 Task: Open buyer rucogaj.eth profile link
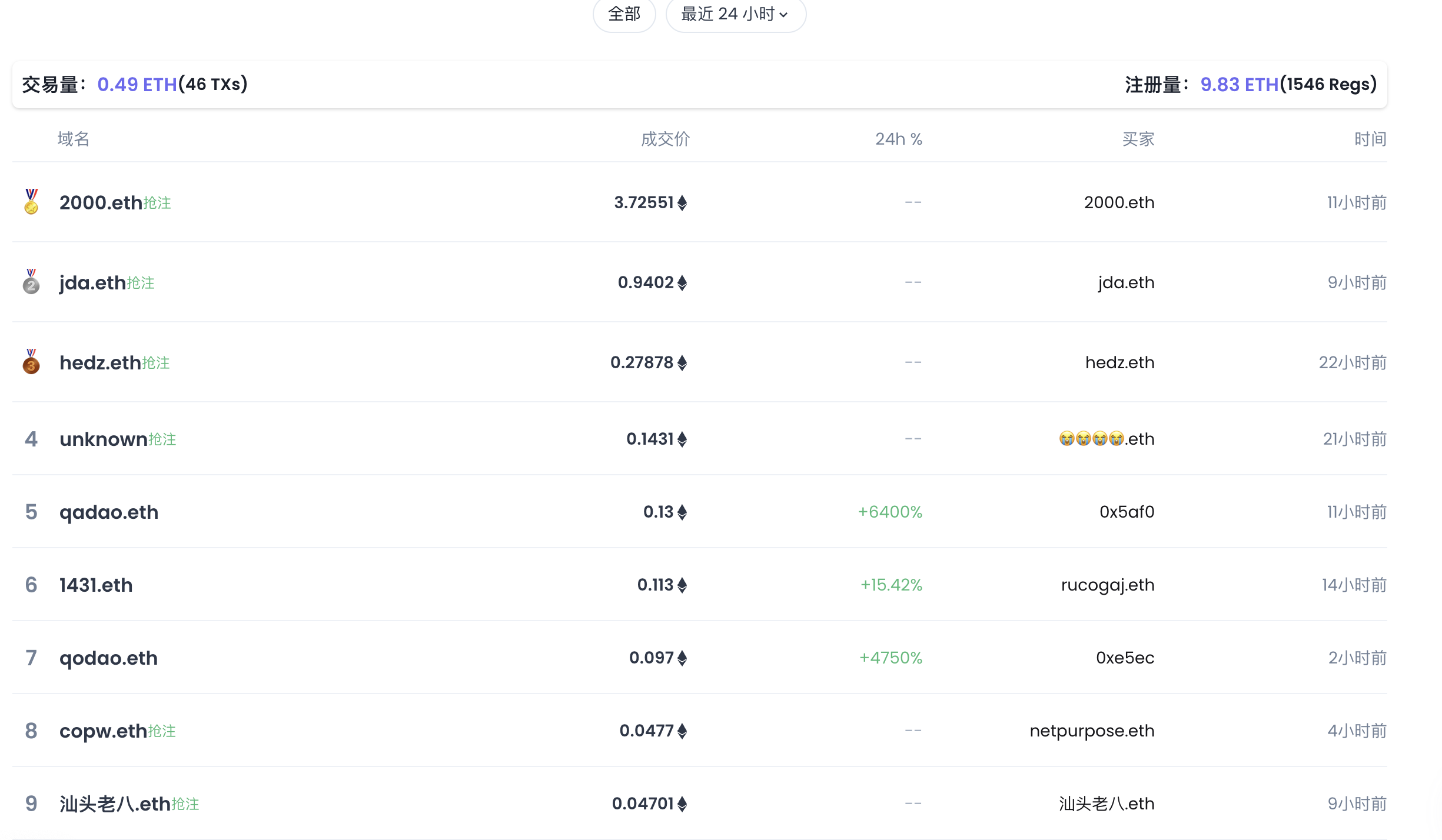[1107, 585]
